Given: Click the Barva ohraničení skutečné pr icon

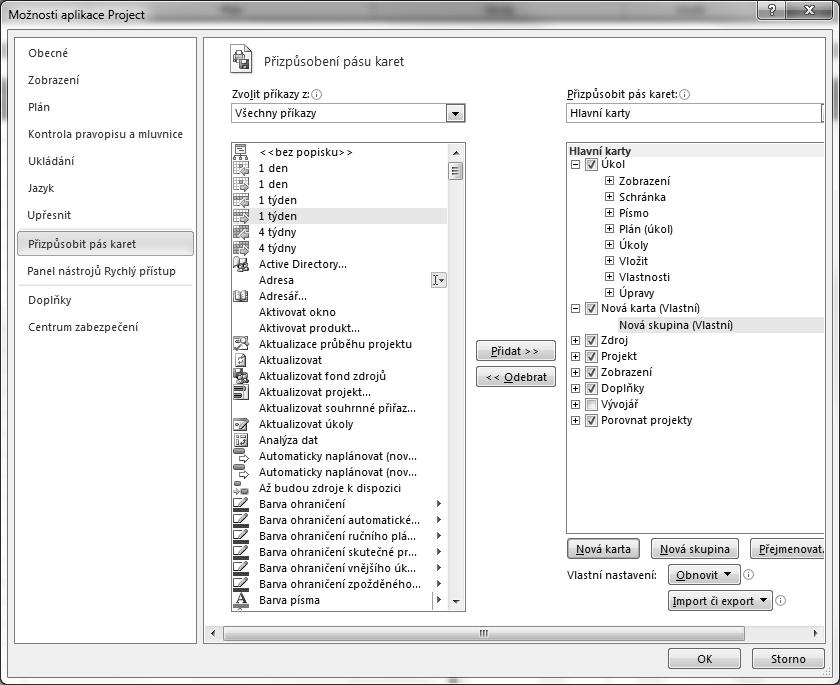Looking at the screenshot, I should [x=241, y=552].
